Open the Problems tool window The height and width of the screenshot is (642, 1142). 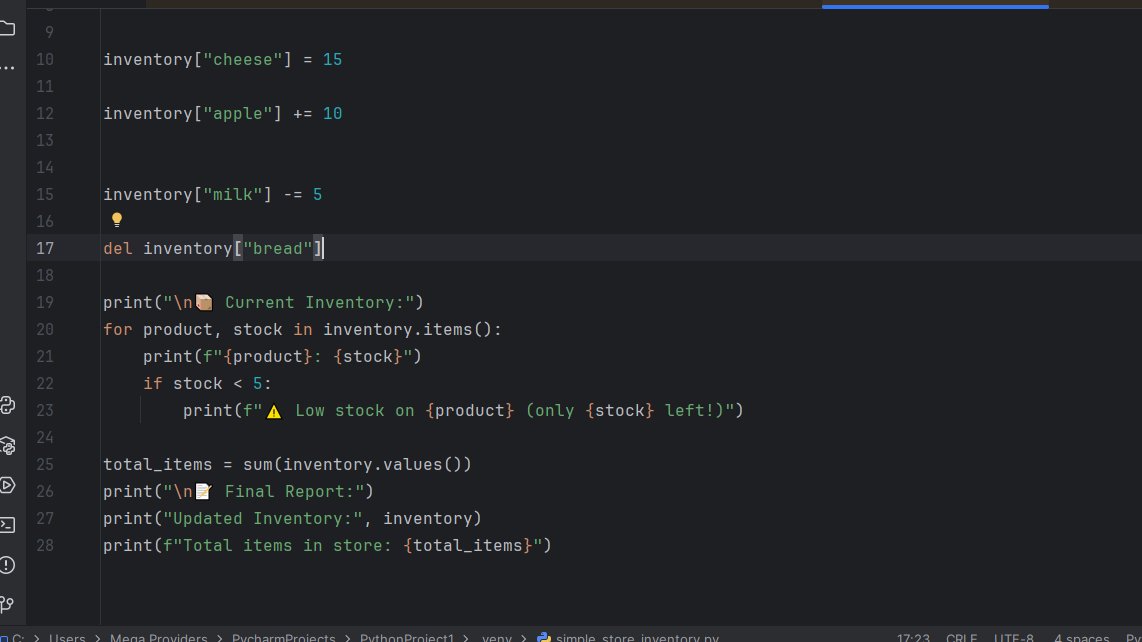pyautogui.click(x=12, y=564)
